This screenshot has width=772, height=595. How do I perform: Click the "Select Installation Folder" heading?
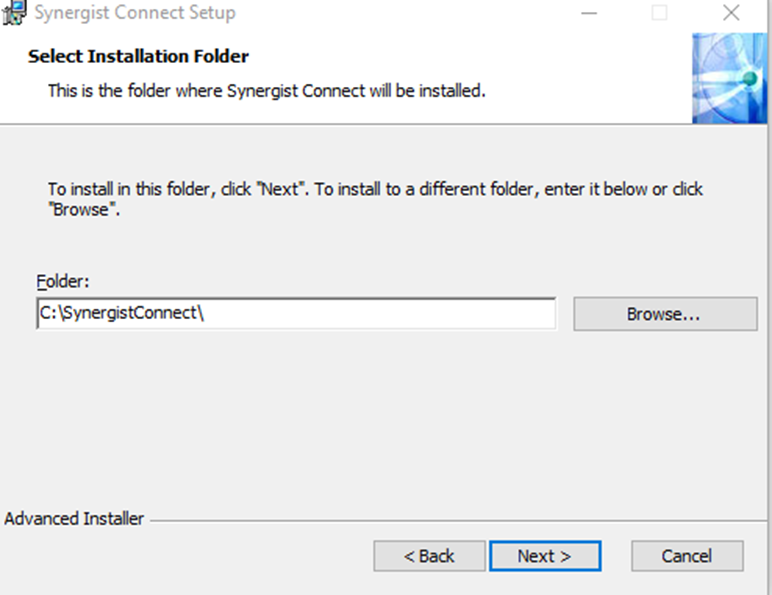pos(138,56)
